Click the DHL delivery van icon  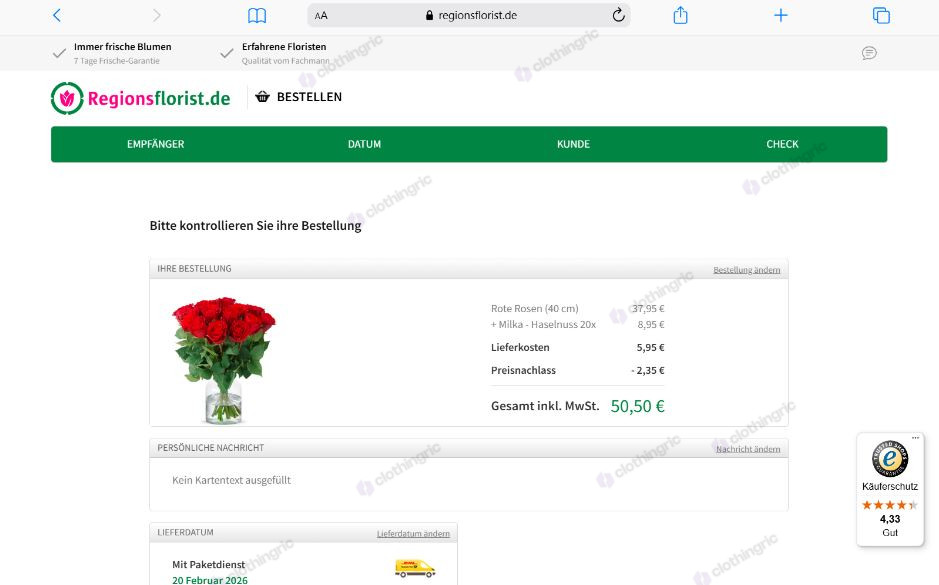415,568
